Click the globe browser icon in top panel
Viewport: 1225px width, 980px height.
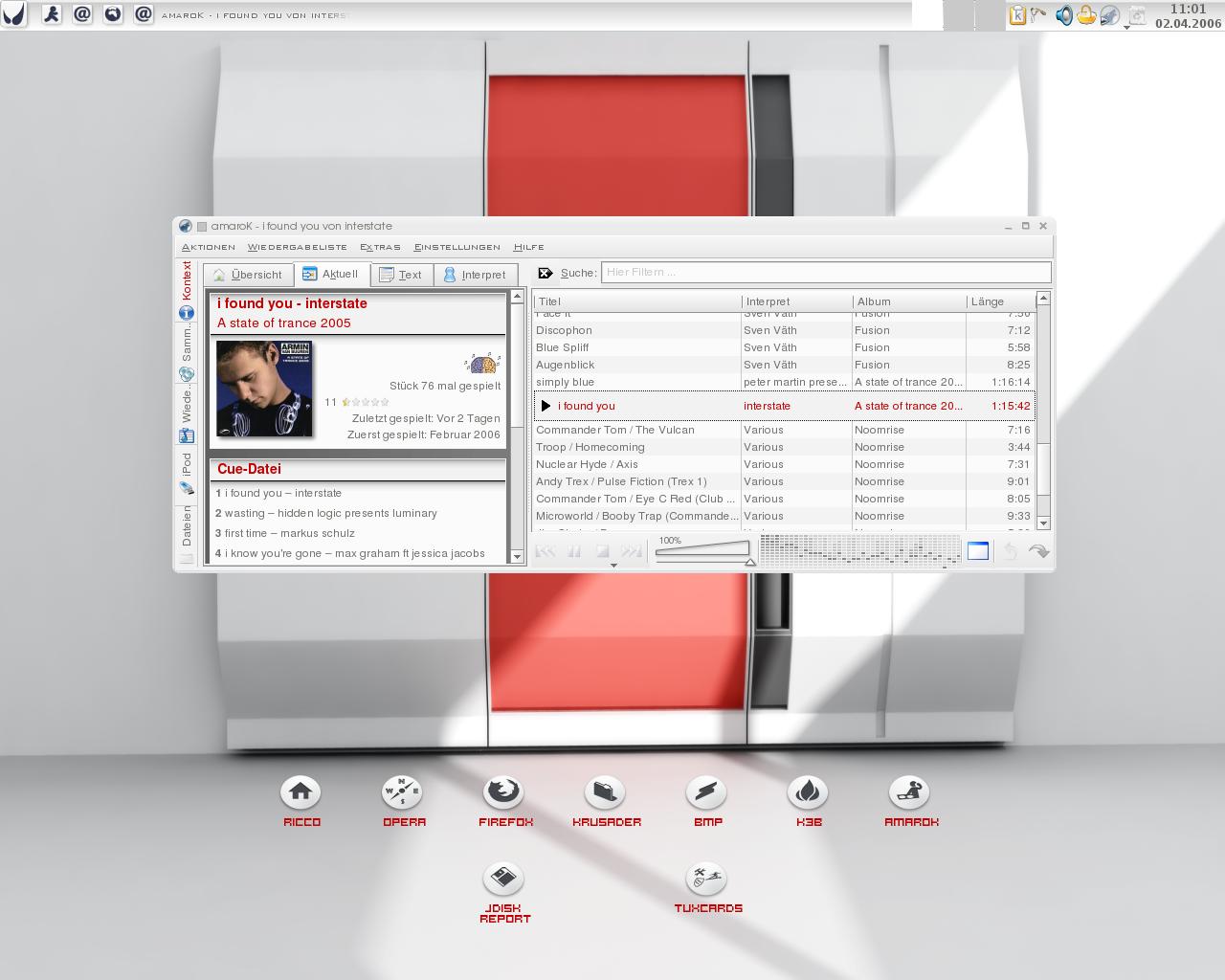pyautogui.click(x=113, y=14)
